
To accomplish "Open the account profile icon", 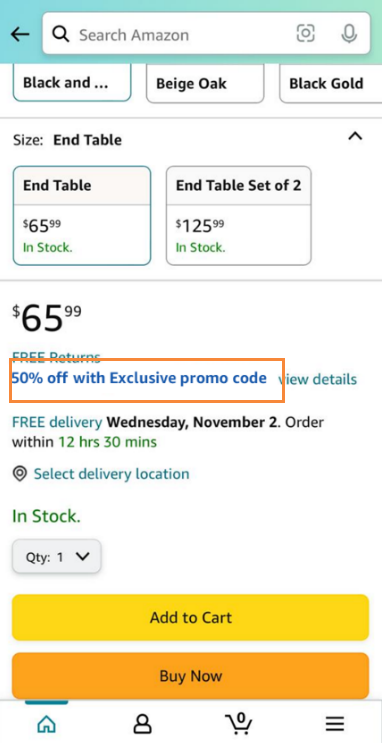I will [142, 724].
